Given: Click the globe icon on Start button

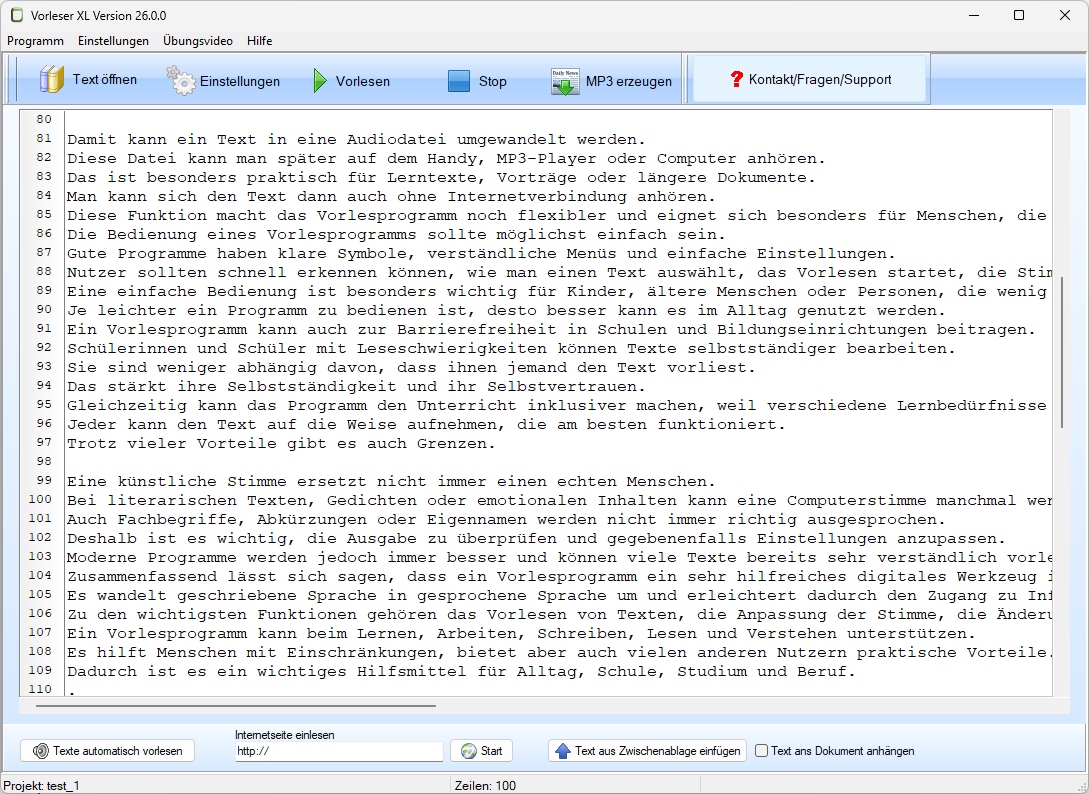Looking at the screenshot, I should pyautogui.click(x=469, y=751).
